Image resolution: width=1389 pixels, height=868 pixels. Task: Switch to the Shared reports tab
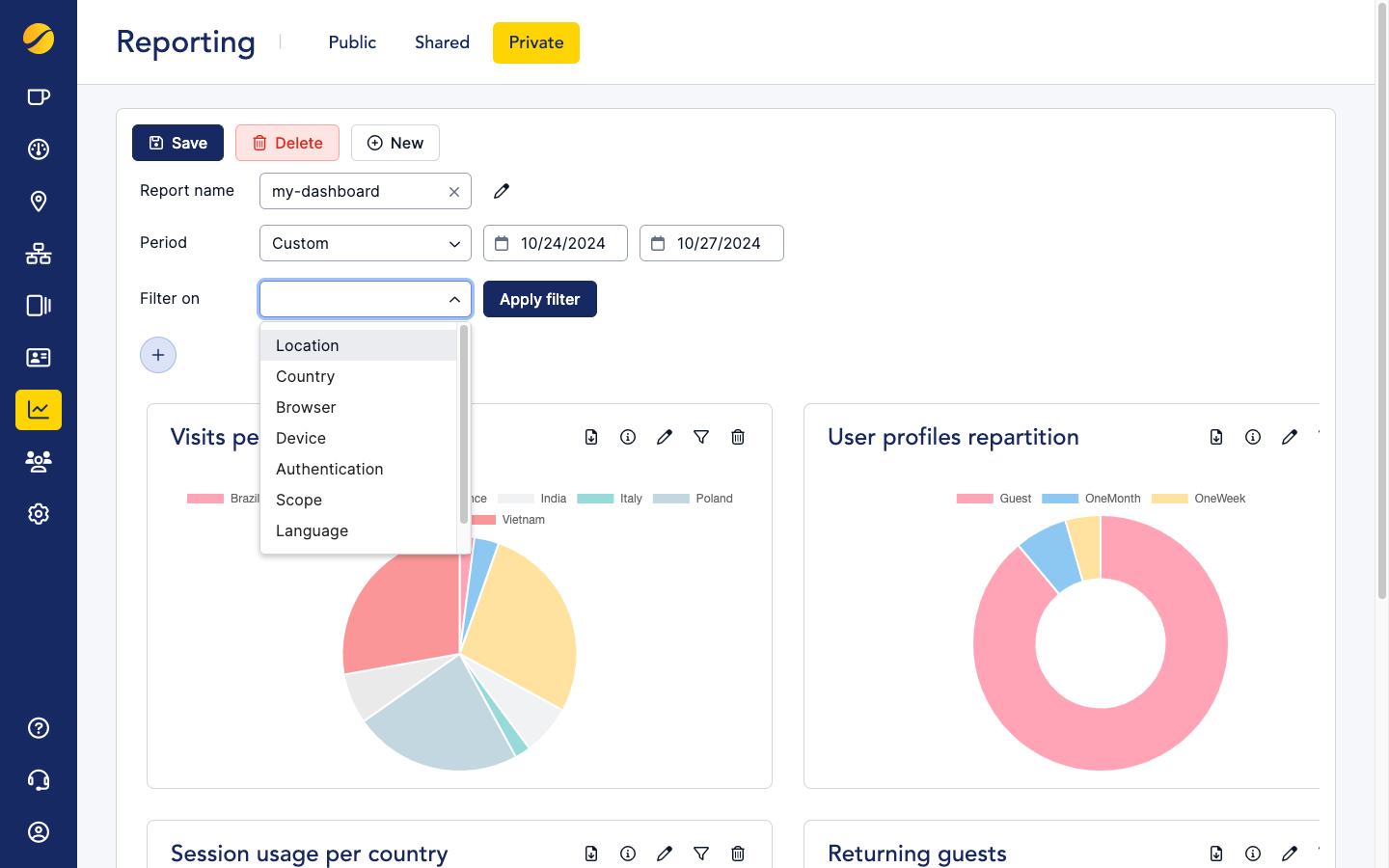coord(442,42)
